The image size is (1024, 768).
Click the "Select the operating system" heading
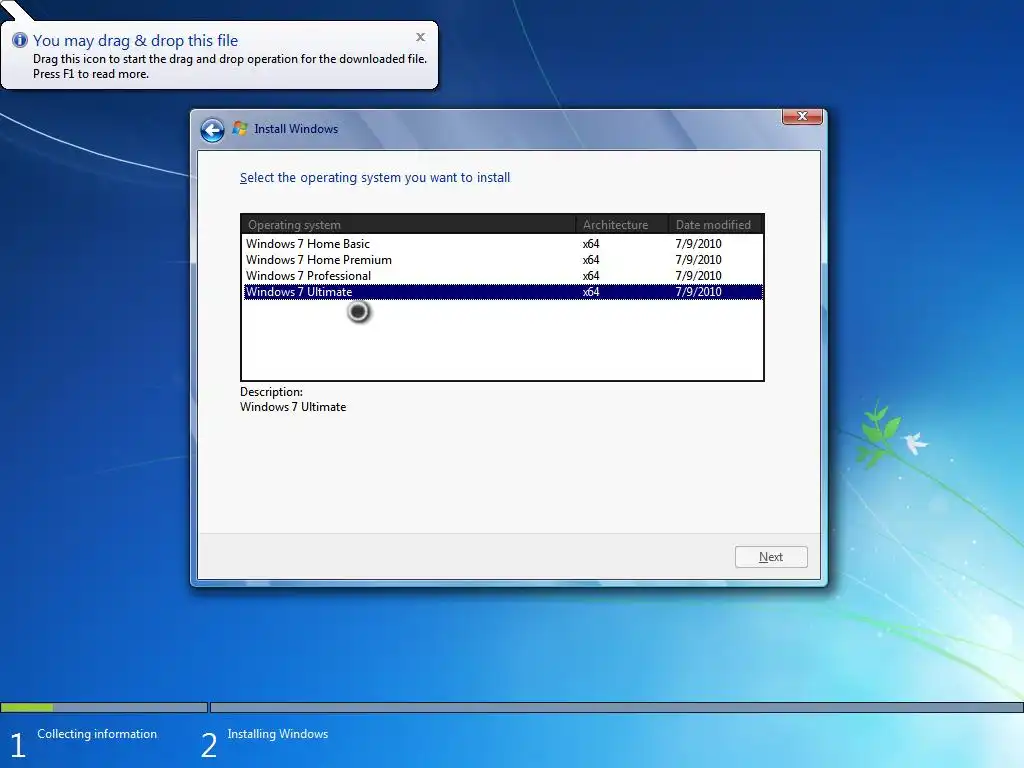(375, 178)
